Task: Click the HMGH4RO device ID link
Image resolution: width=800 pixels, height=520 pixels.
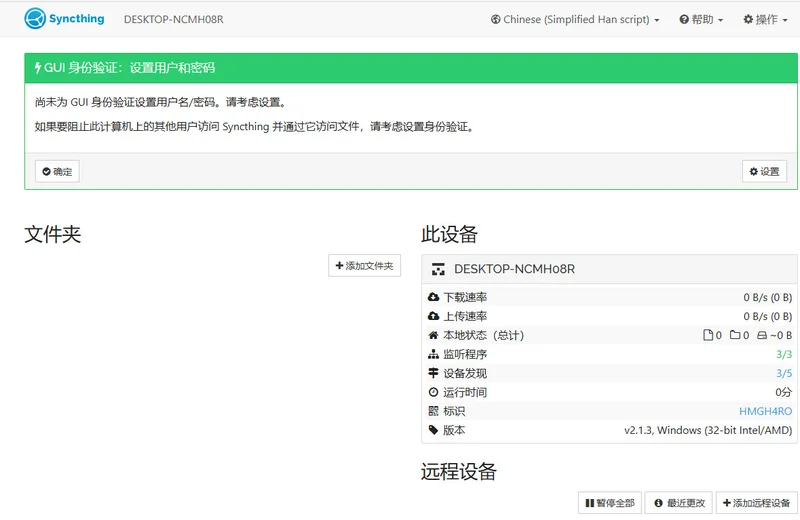Action: pyautogui.click(x=765, y=411)
